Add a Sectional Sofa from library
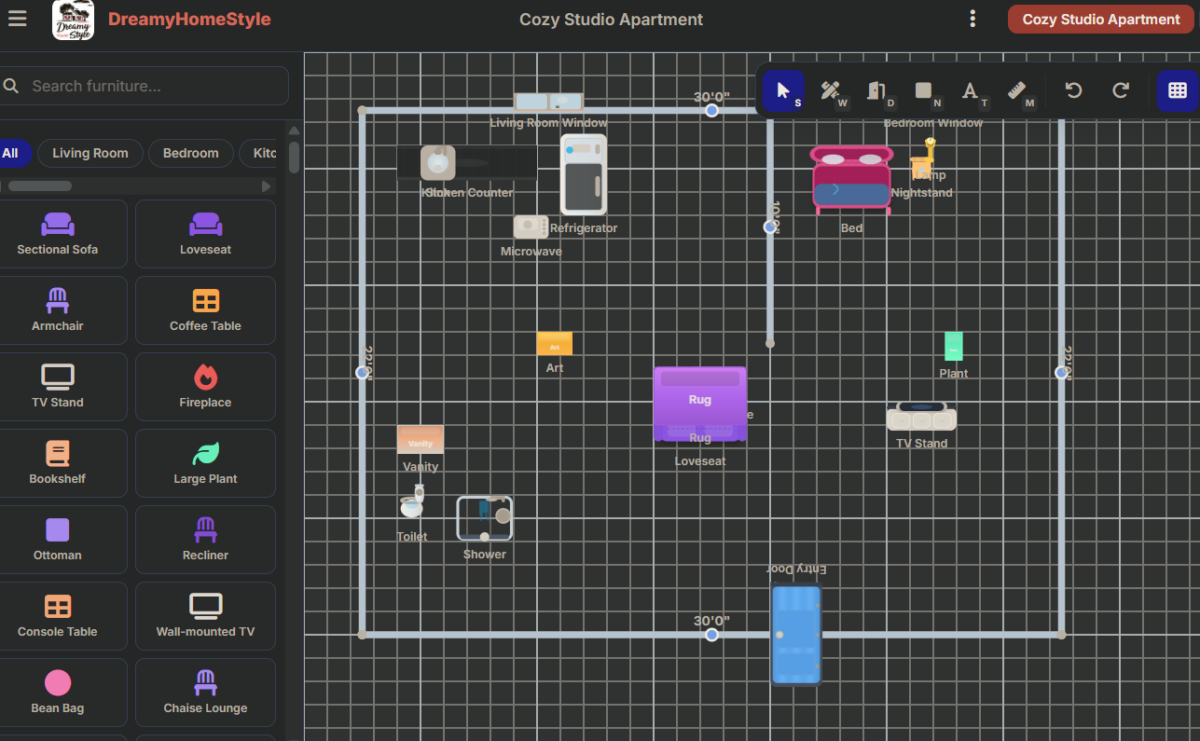 pyautogui.click(x=58, y=234)
